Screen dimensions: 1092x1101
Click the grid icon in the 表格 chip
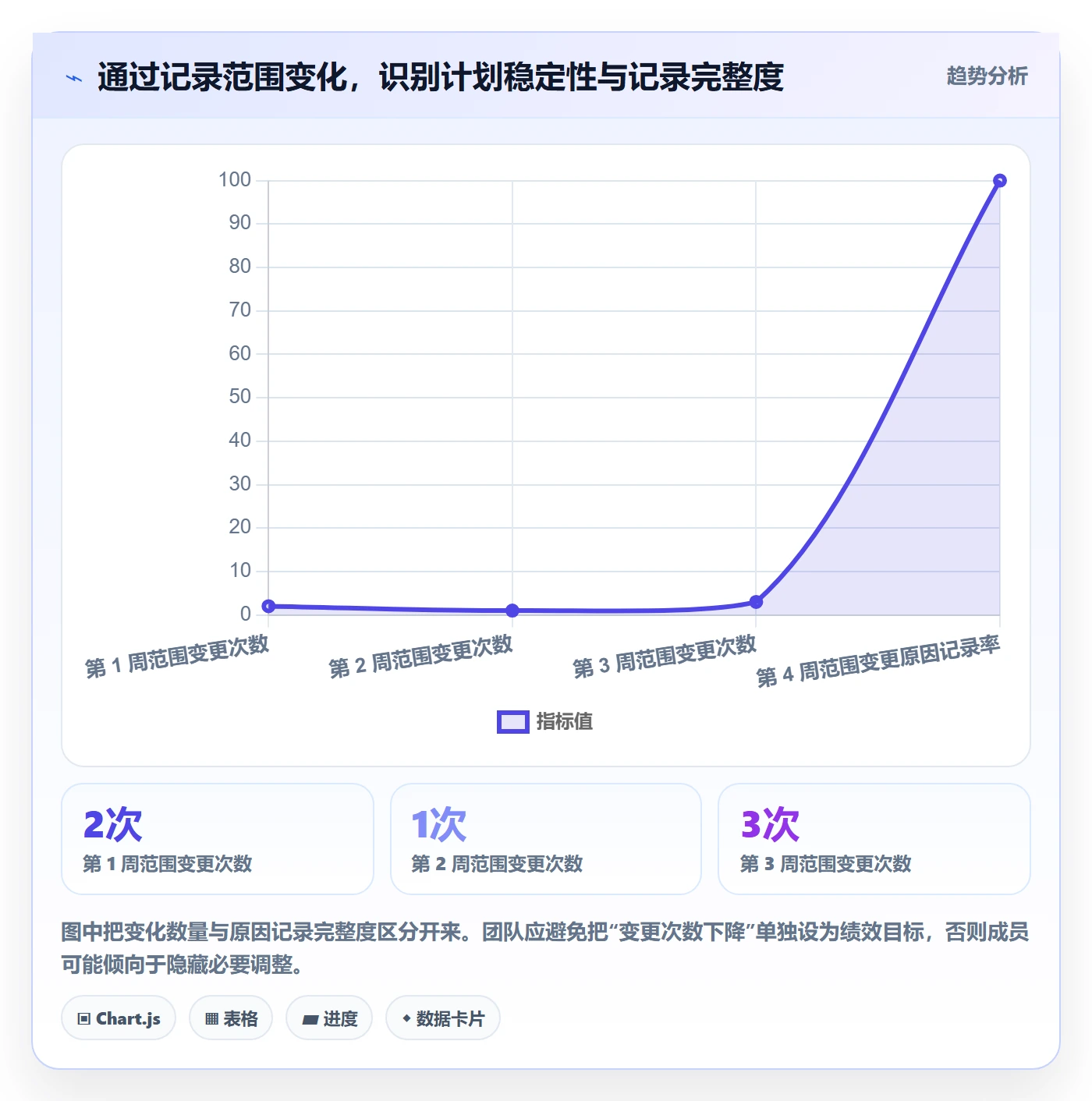pos(211,1019)
